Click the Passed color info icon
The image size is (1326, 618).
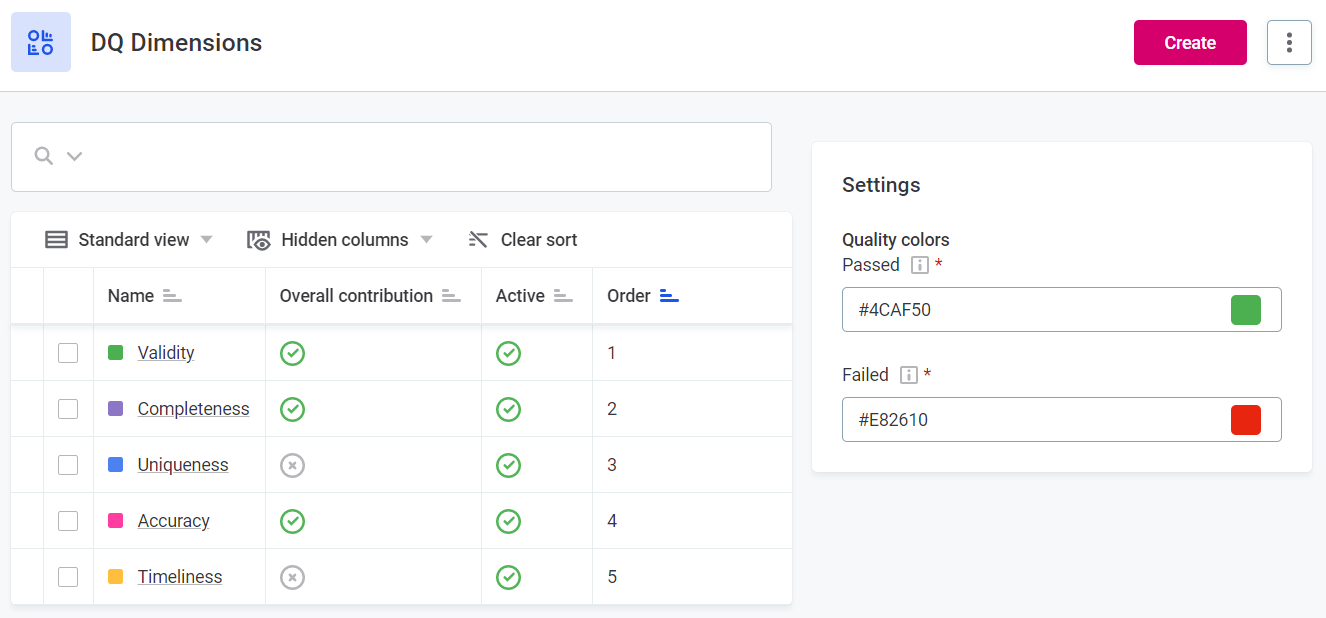[920, 265]
